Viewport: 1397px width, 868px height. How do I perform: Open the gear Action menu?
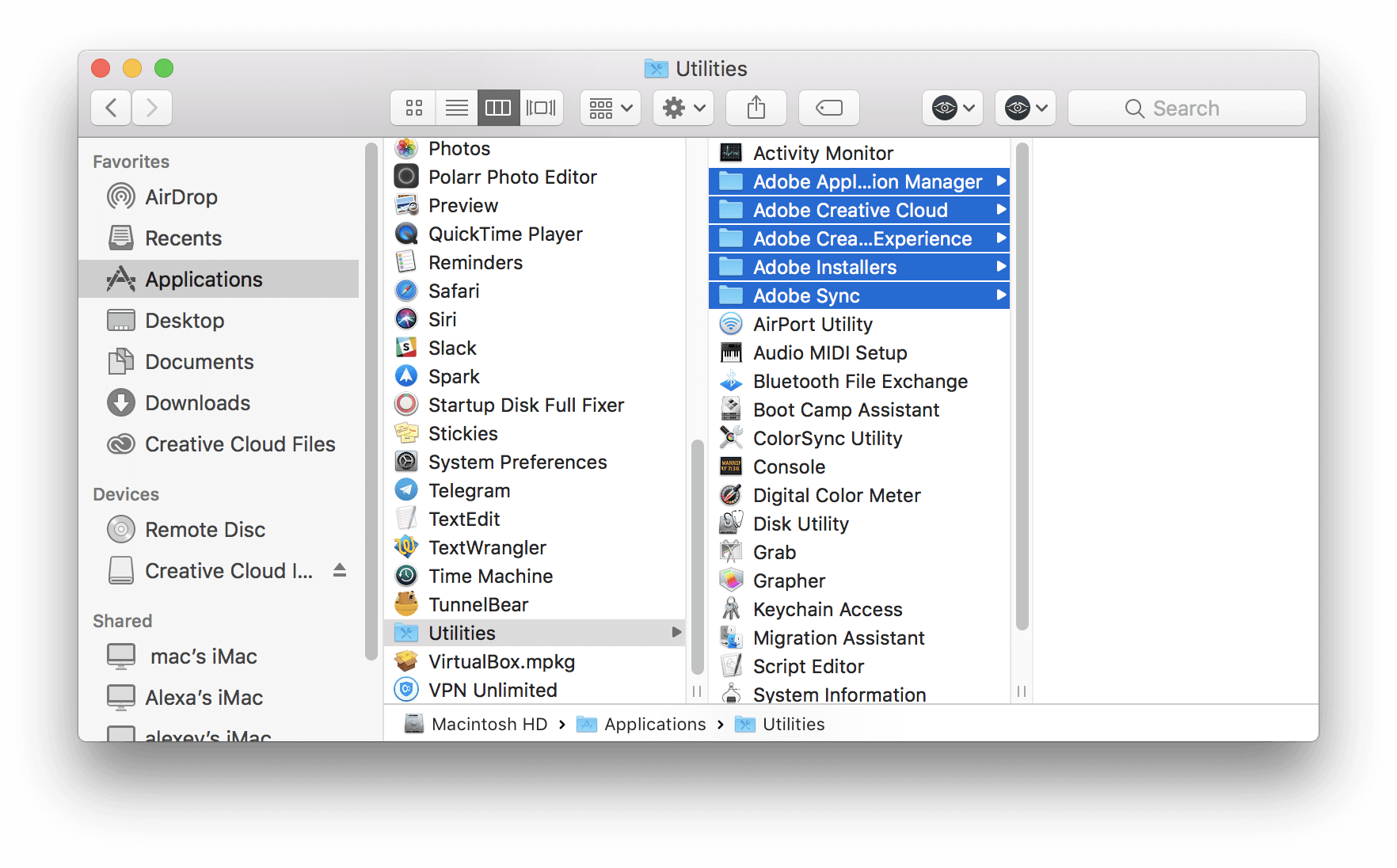tap(683, 108)
